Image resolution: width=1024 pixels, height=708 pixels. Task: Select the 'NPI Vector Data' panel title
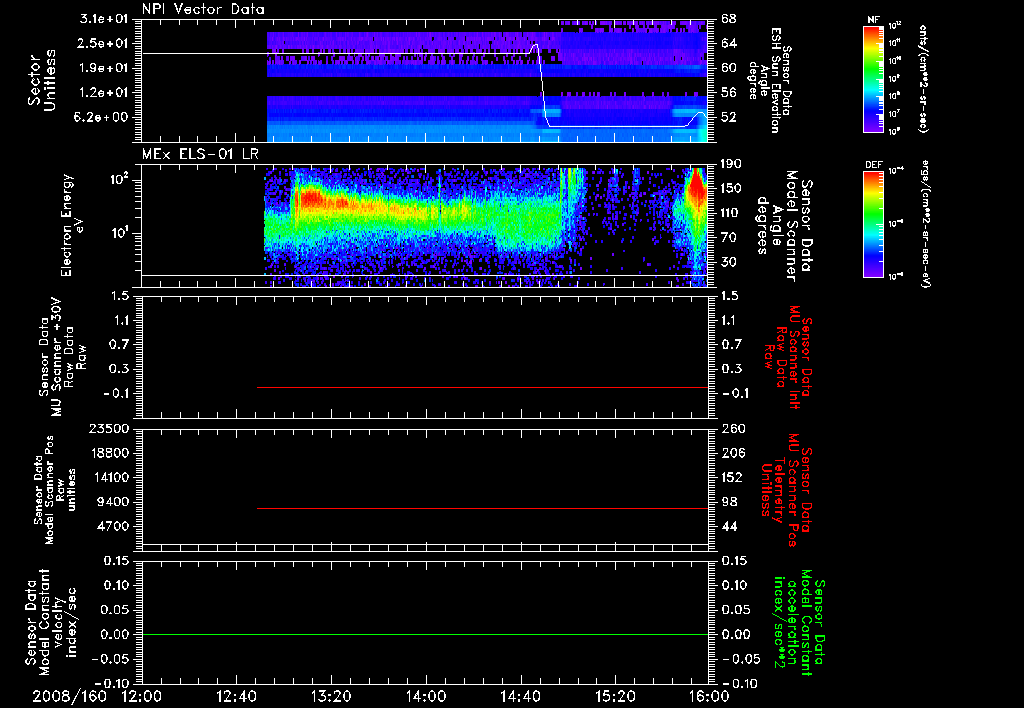click(x=203, y=9)
